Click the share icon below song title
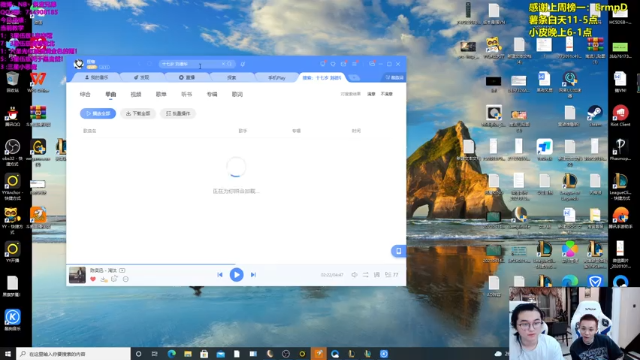This screenshot has height=360, width=640. 114,279
